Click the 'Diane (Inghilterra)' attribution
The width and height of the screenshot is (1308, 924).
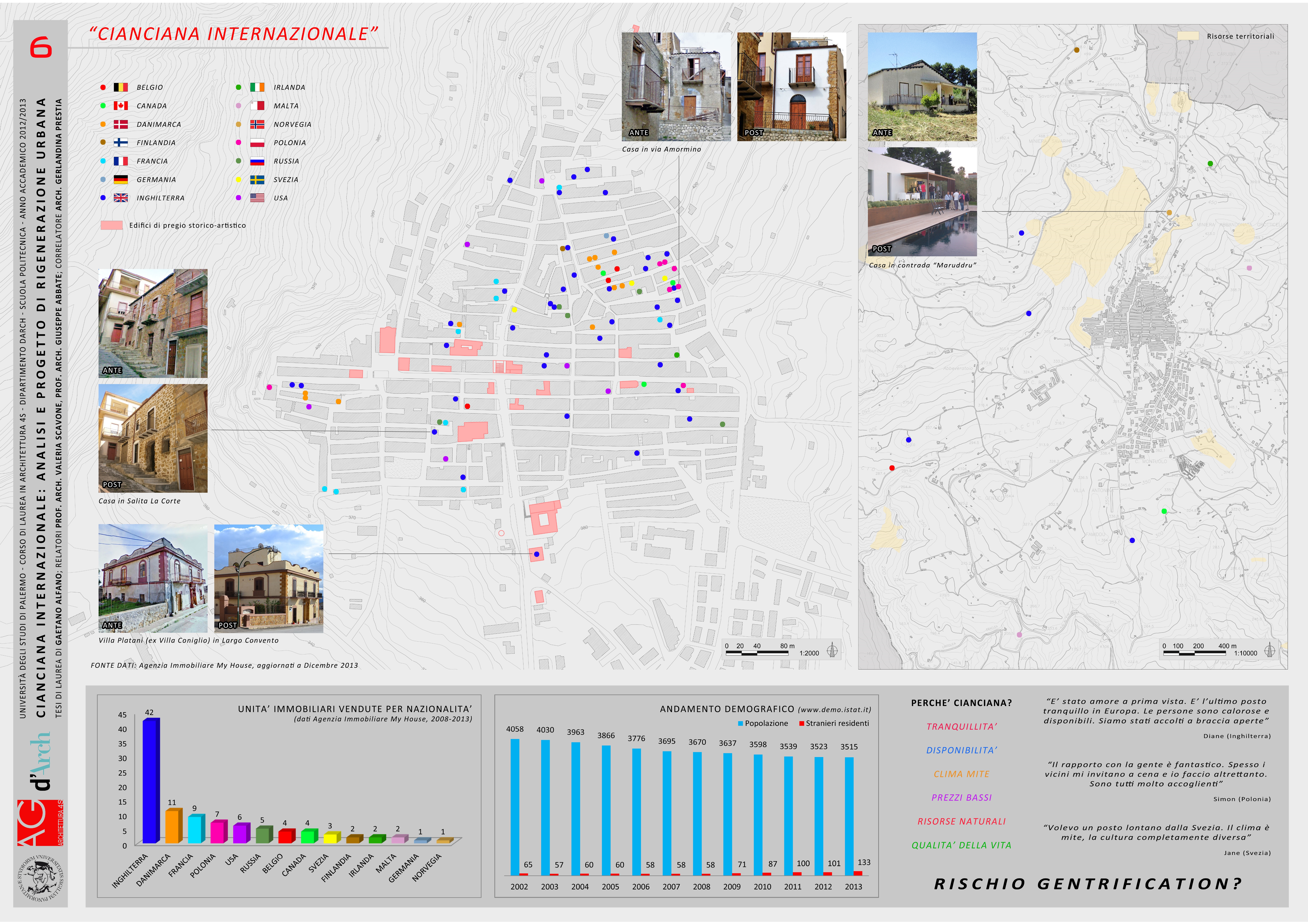[x=1237, y=736]
